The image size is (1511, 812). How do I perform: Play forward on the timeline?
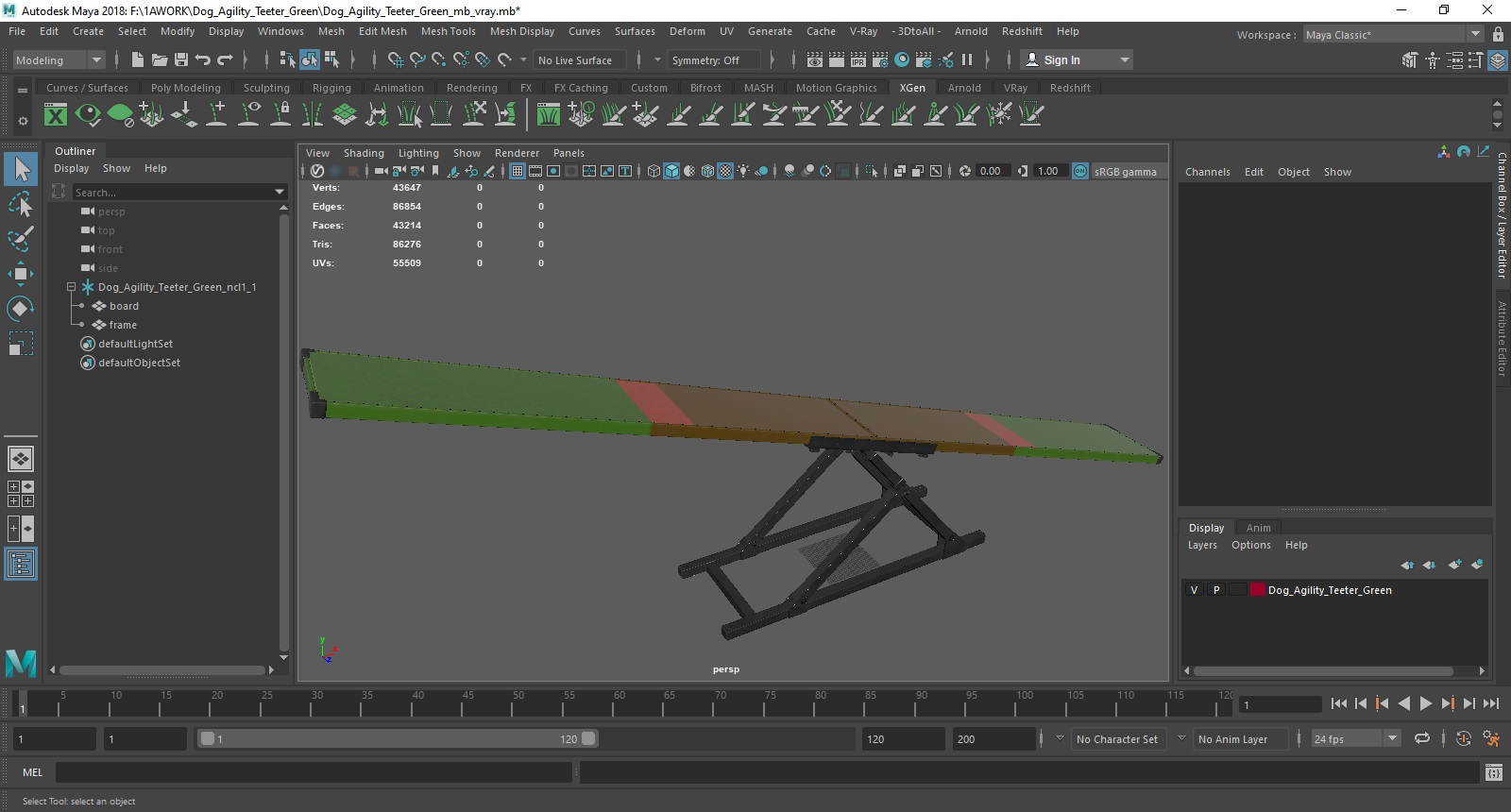(x=1426, y=703)
